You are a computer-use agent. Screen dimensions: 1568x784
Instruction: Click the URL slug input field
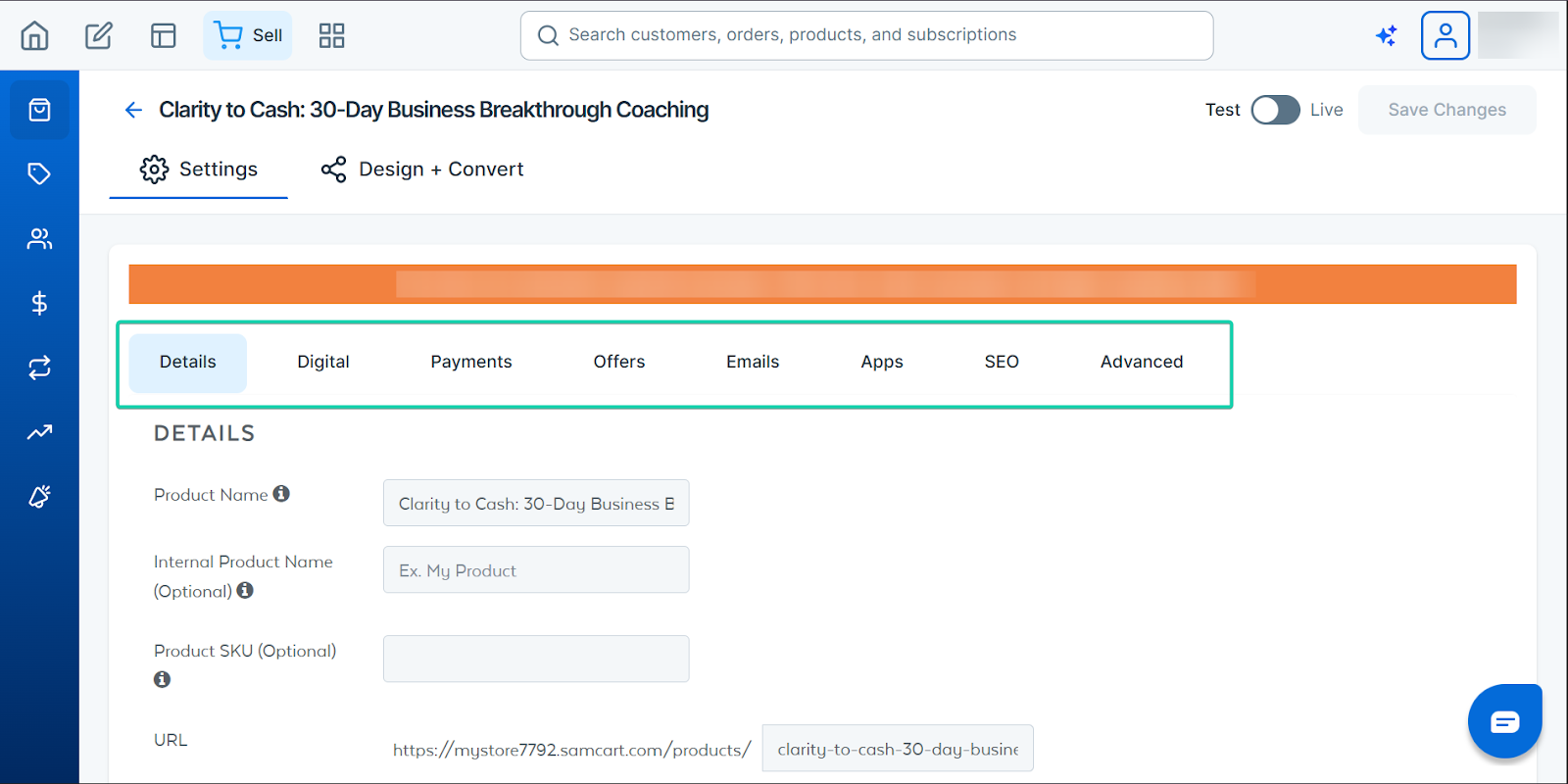click(898, 749)
